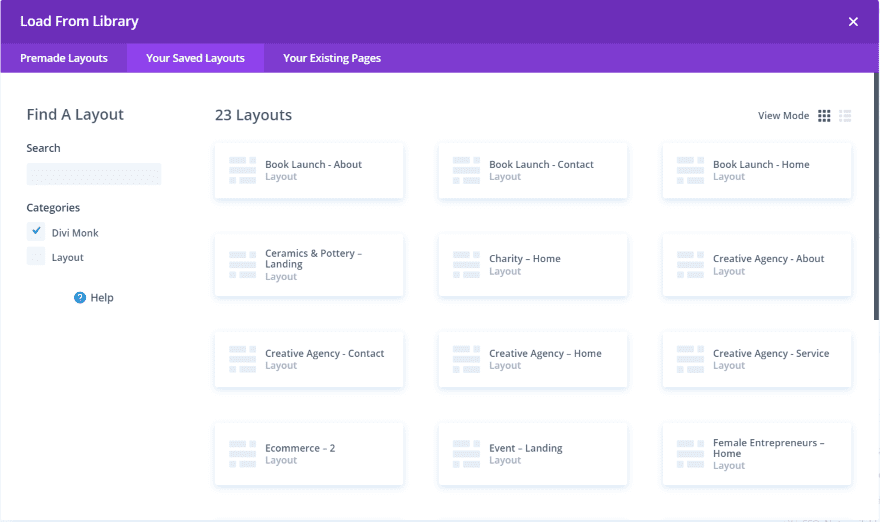Select 'Creative Agency - Contact' title text
Viewport: 880px width, 522px height.
coord(324,354)
